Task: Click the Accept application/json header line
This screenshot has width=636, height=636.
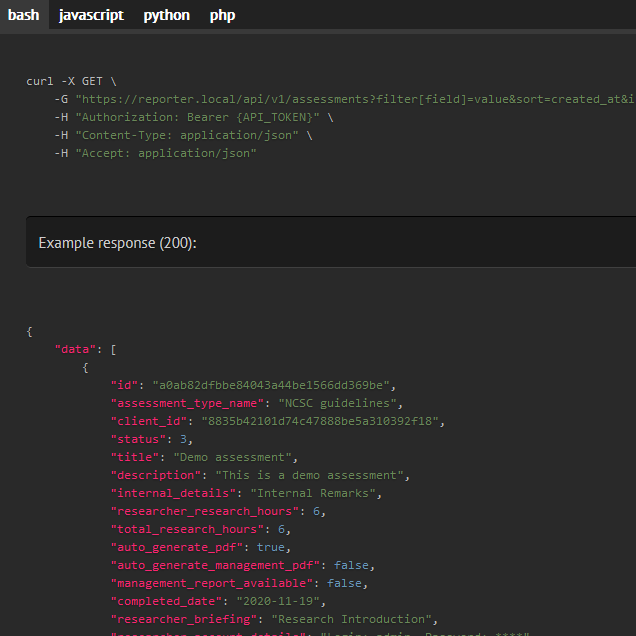Action: (155, 153)
